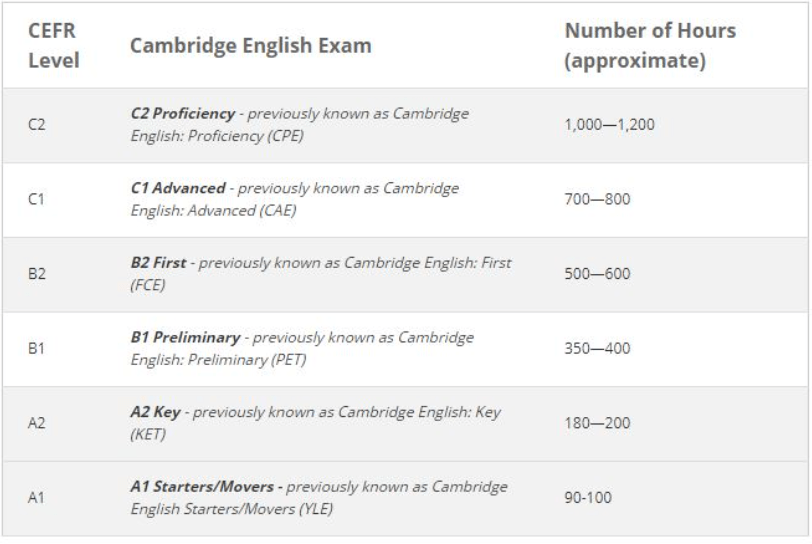This screenshot has width=812, height=544.
Task: Select the 180—200 hours cell
Action: tap(598, 423)
